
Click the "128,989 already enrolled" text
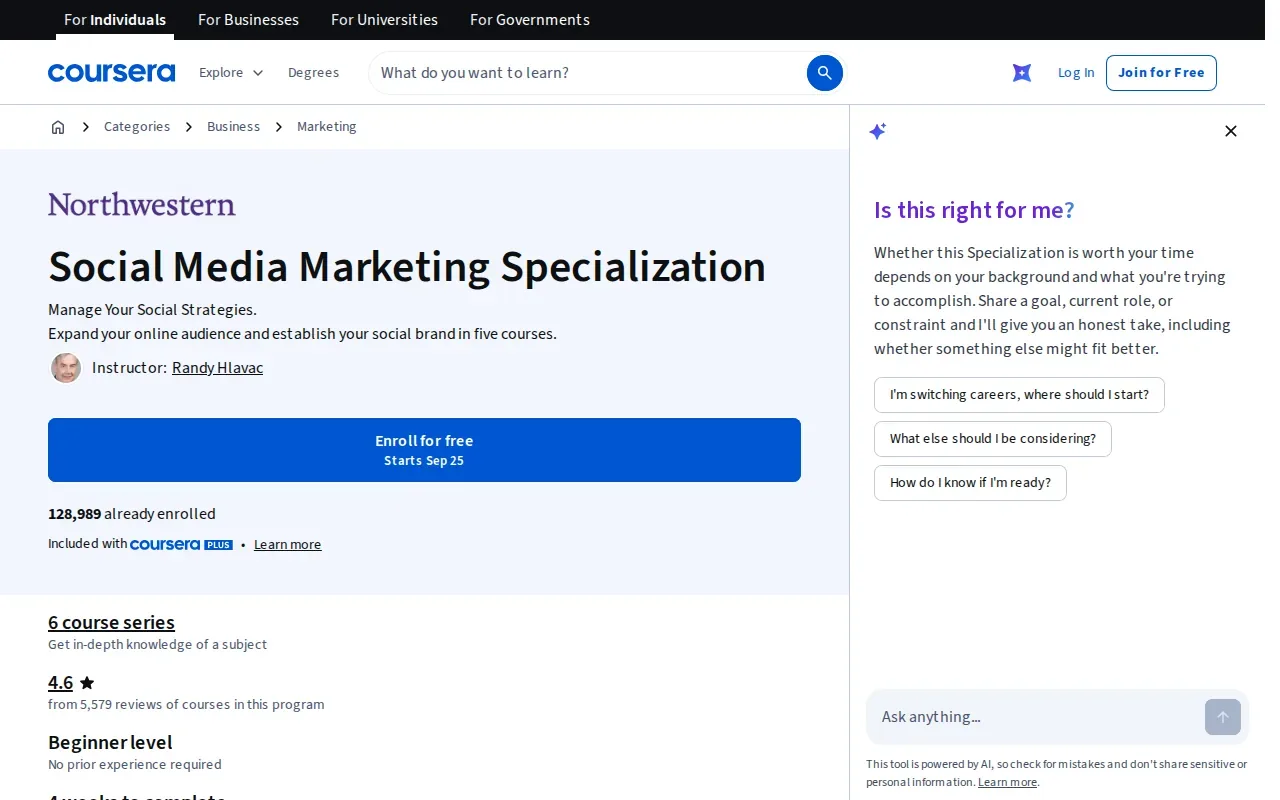[132, 514]
